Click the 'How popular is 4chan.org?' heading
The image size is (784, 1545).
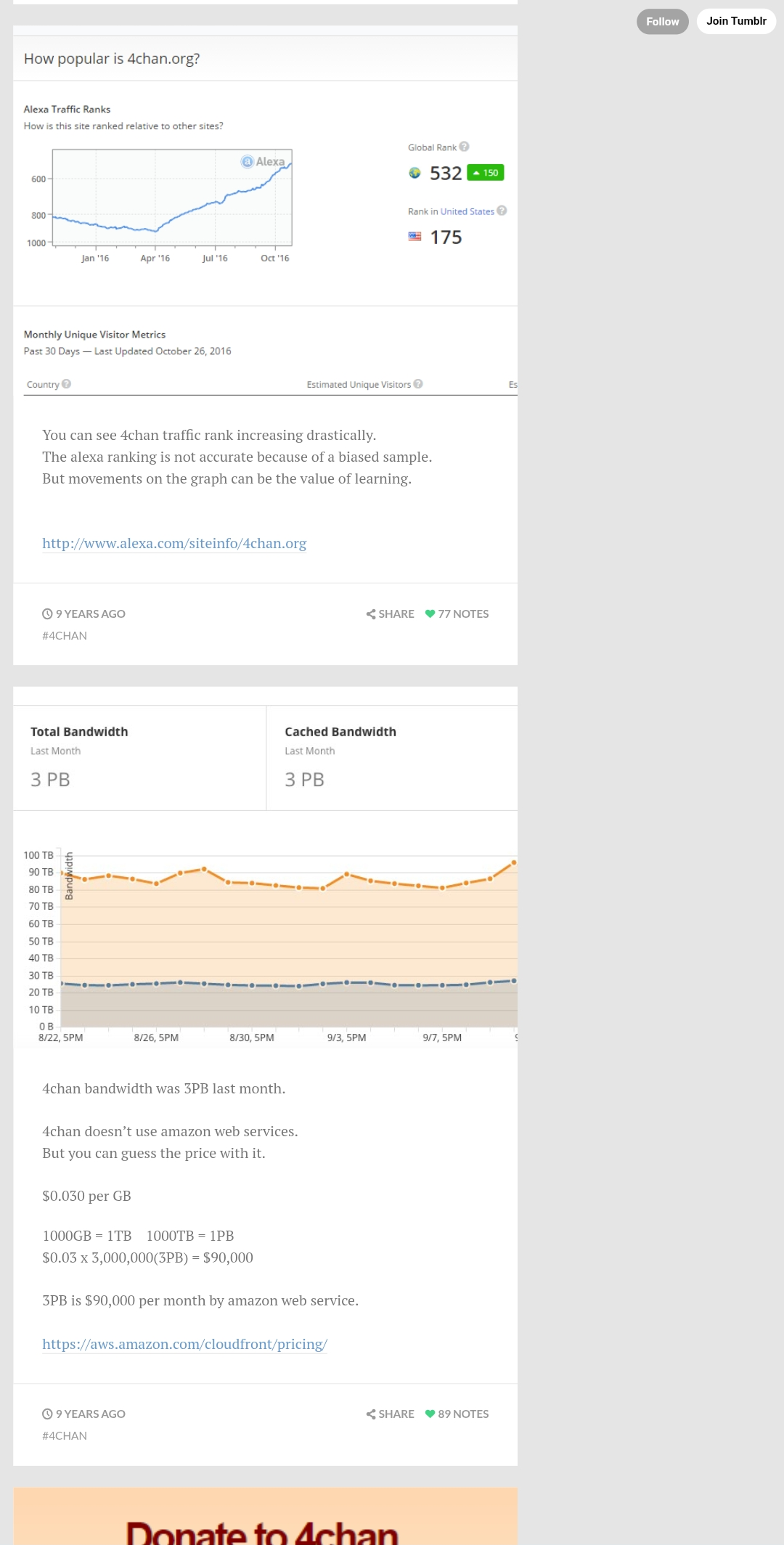(x=112, y=59)
